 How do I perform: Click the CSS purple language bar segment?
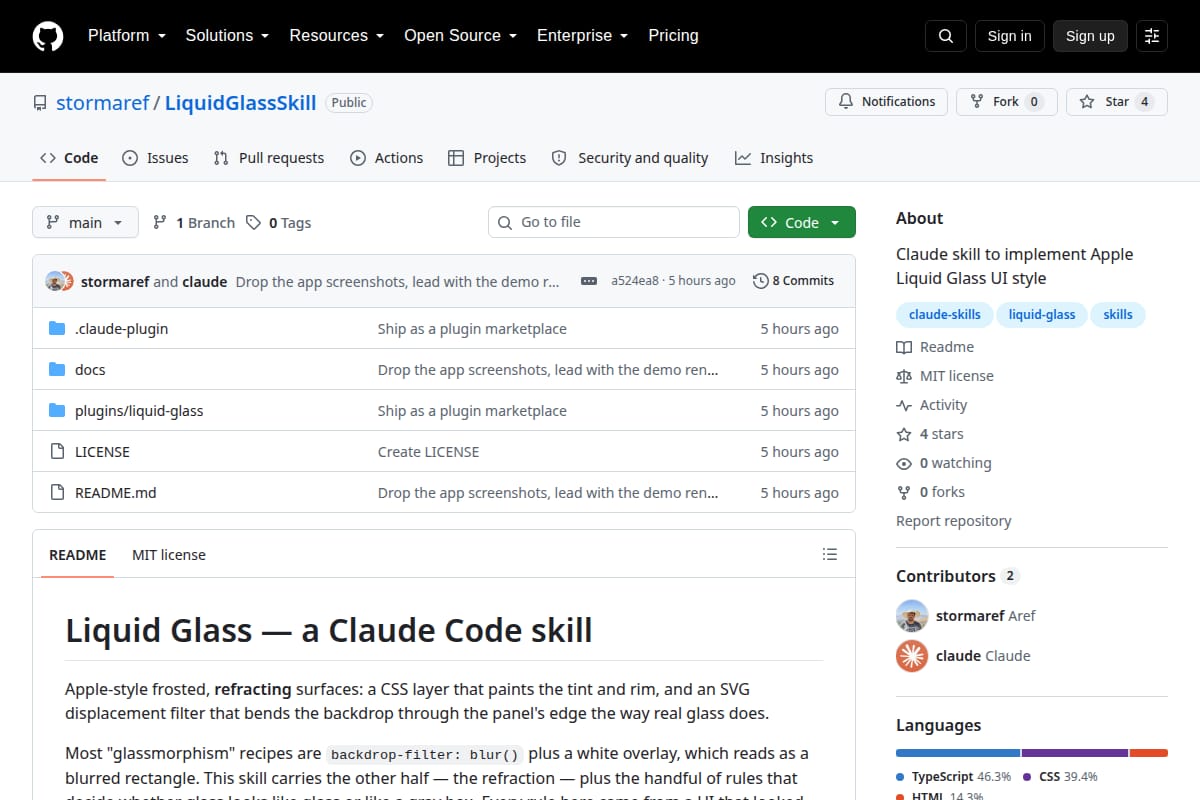pyautogui.click(x=1075, y=753)
